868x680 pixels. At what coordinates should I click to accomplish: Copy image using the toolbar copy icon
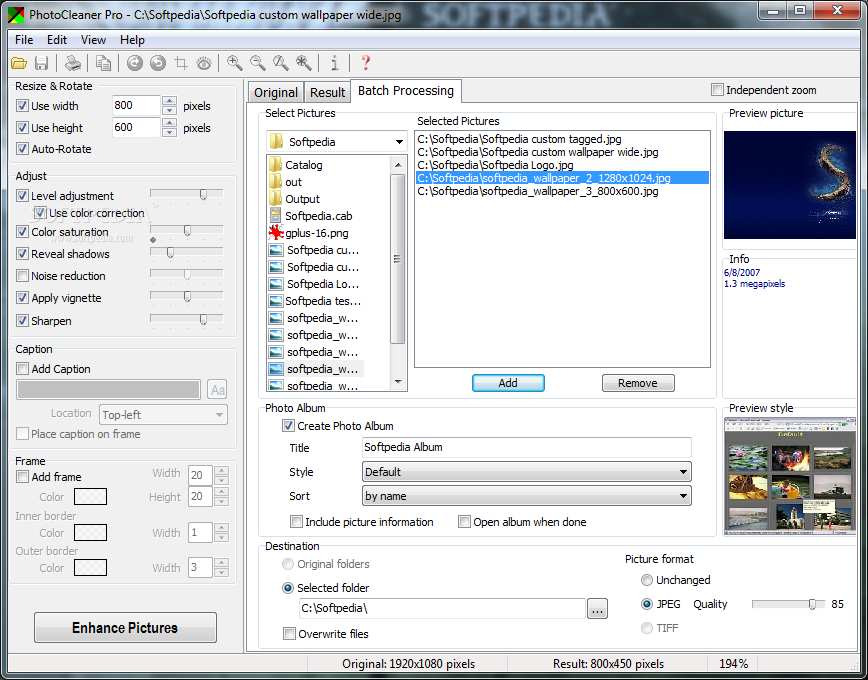(x=103, y=63)
